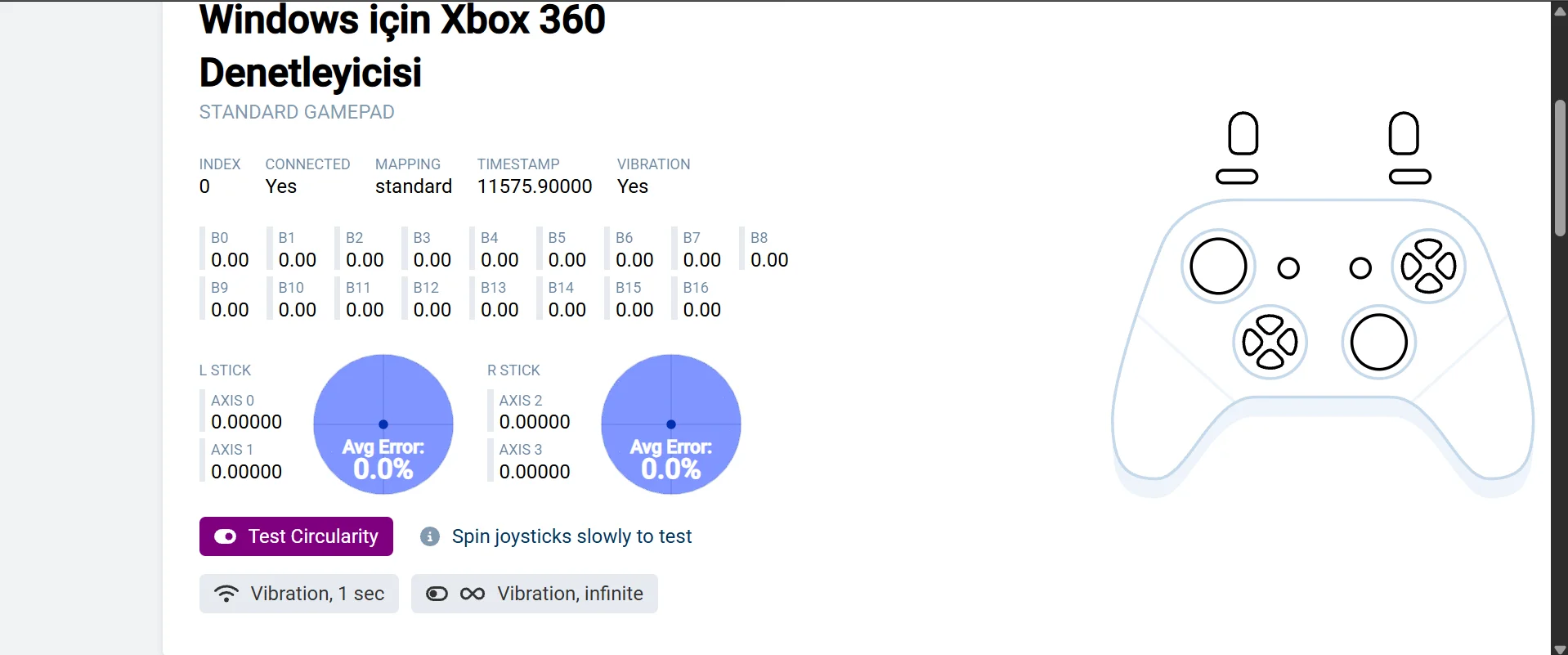Click the right bumper on controller diagram

pyautogui.click(x=1410, y=177)
